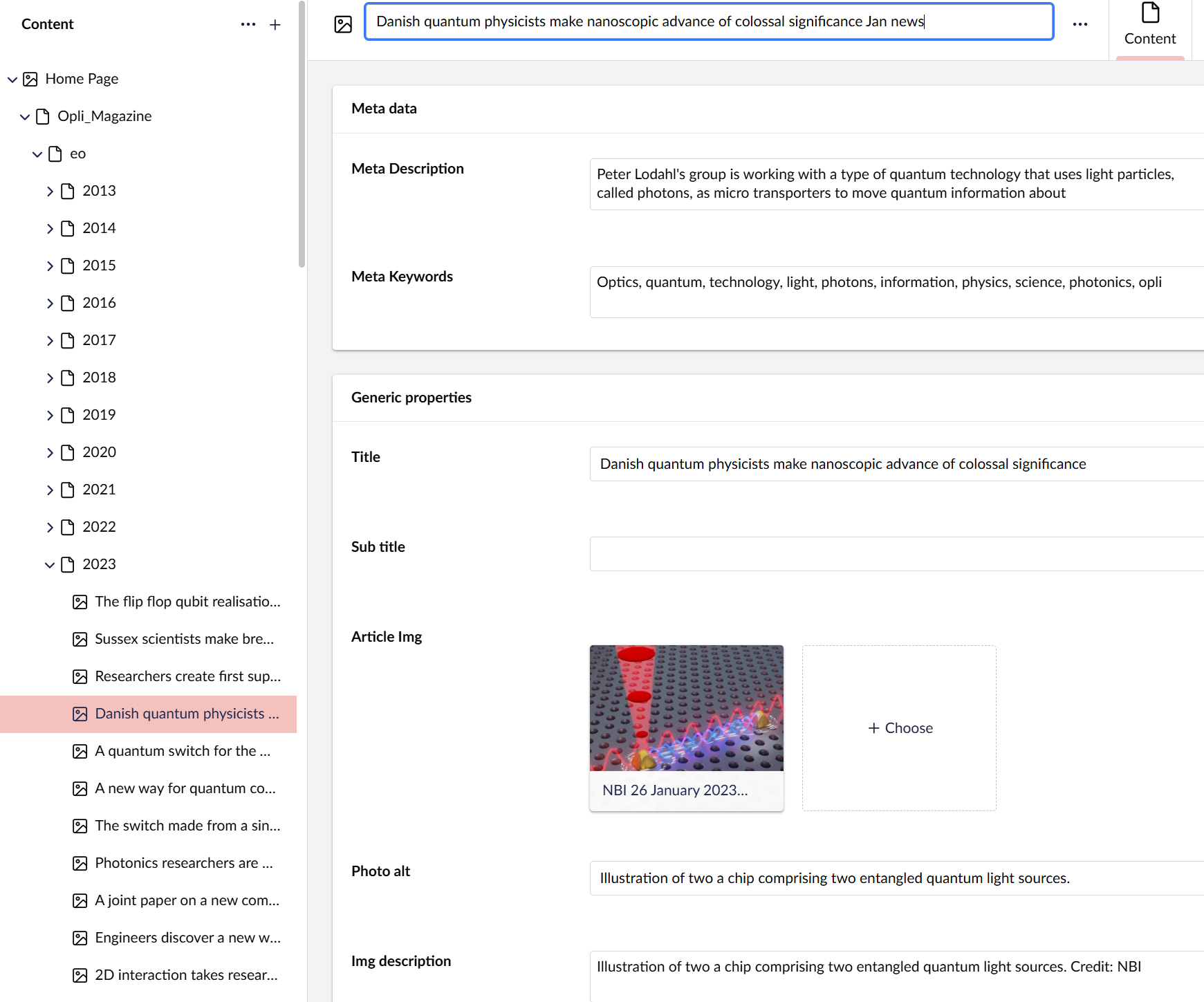
Task: Click into the Sub title field
Action: click(896, 554)
